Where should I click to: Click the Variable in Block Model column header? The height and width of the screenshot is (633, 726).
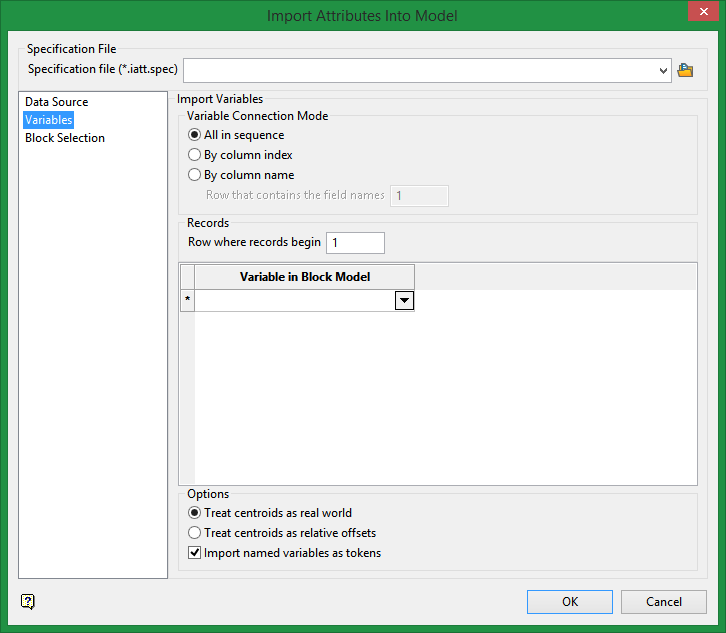[x=304, y=277]
